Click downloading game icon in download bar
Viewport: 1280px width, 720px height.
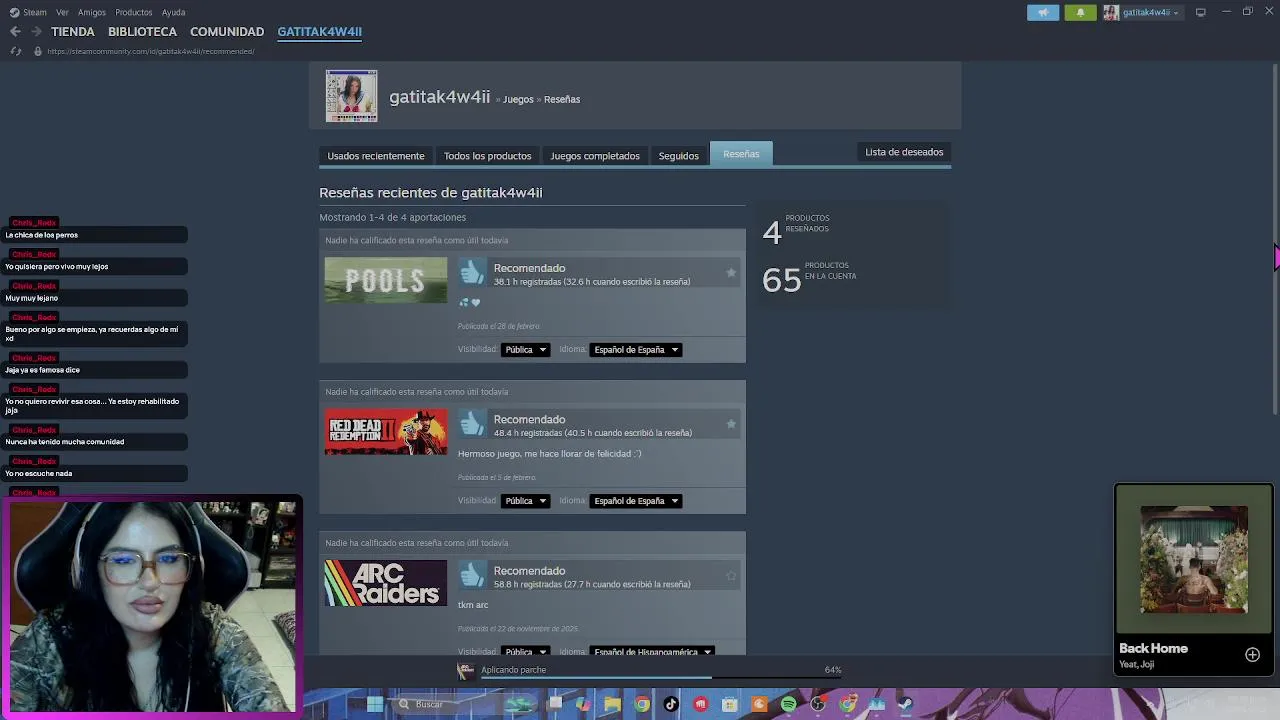[x=465, y=671]
